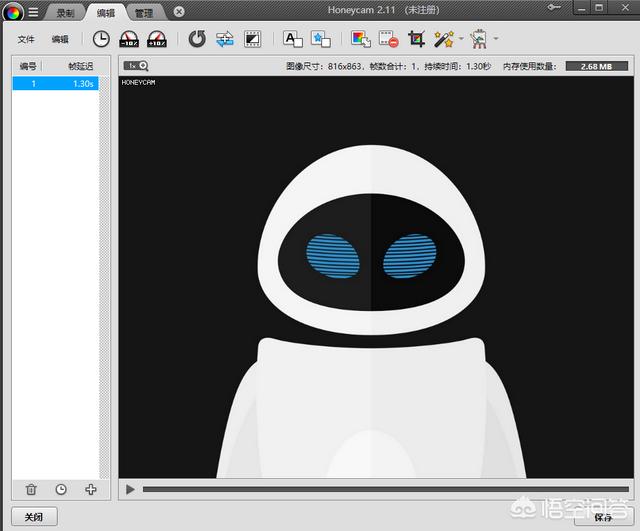
Task: Select the crop tool icon
Action: click(x=417, y=39)
